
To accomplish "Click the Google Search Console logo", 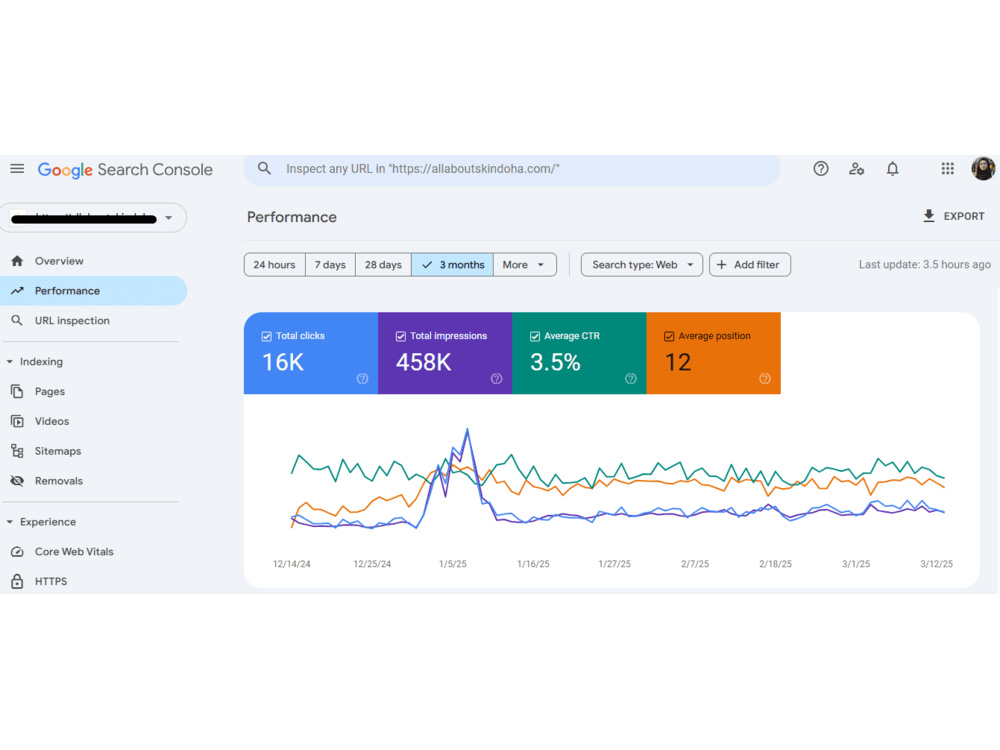I will (x=125, y=170).
